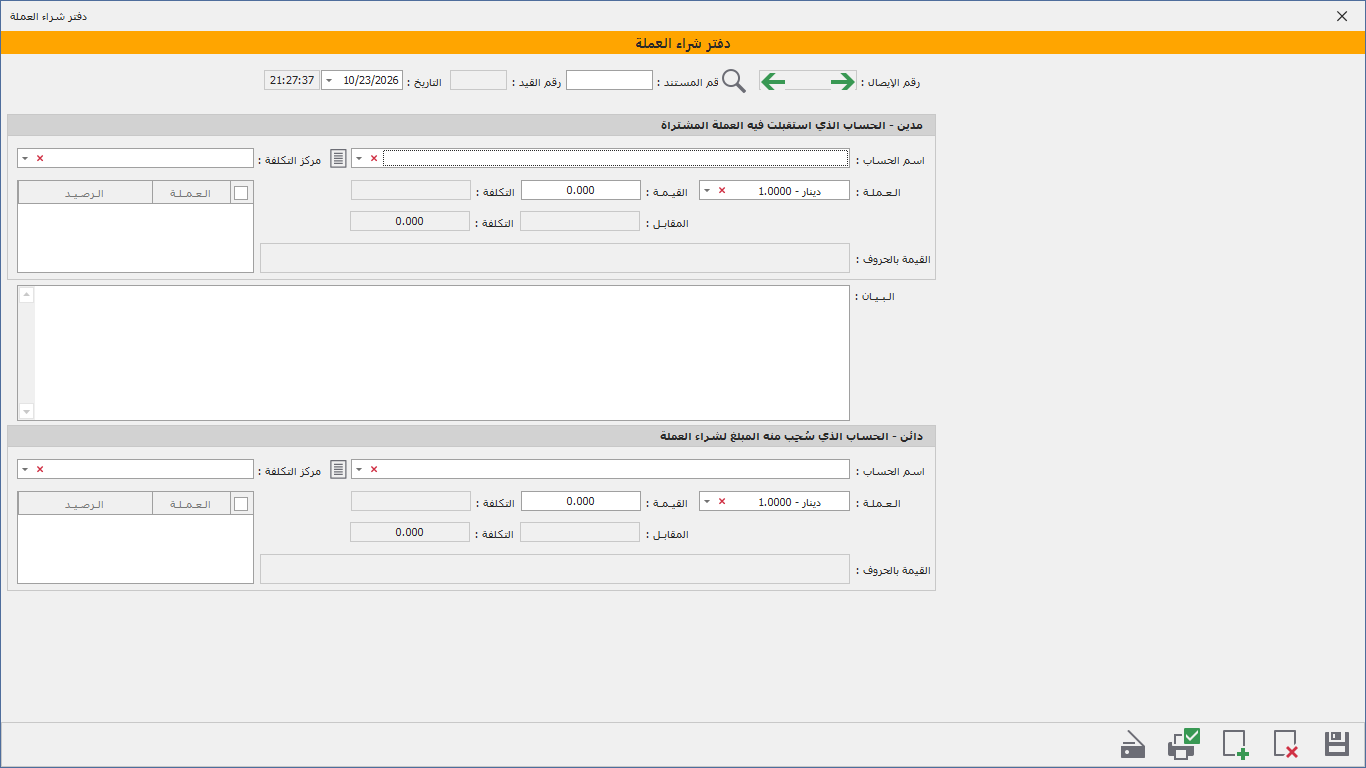Screen dimensions: 1366x768
Task: Expand the debit cost center dropdown
Action: [x=25, y=158]
